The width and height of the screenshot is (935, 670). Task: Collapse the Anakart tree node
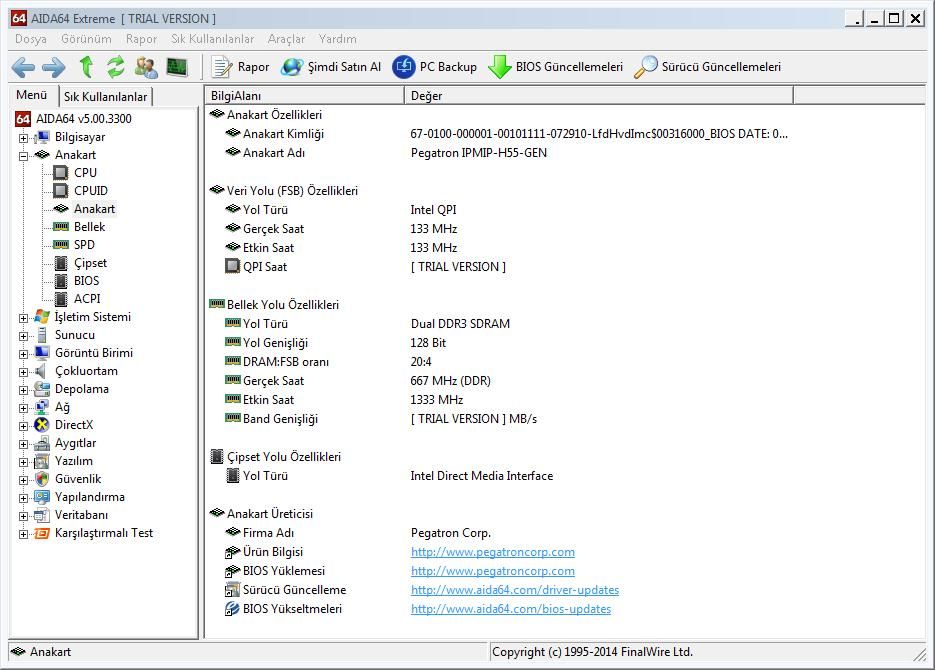[23, 156]
